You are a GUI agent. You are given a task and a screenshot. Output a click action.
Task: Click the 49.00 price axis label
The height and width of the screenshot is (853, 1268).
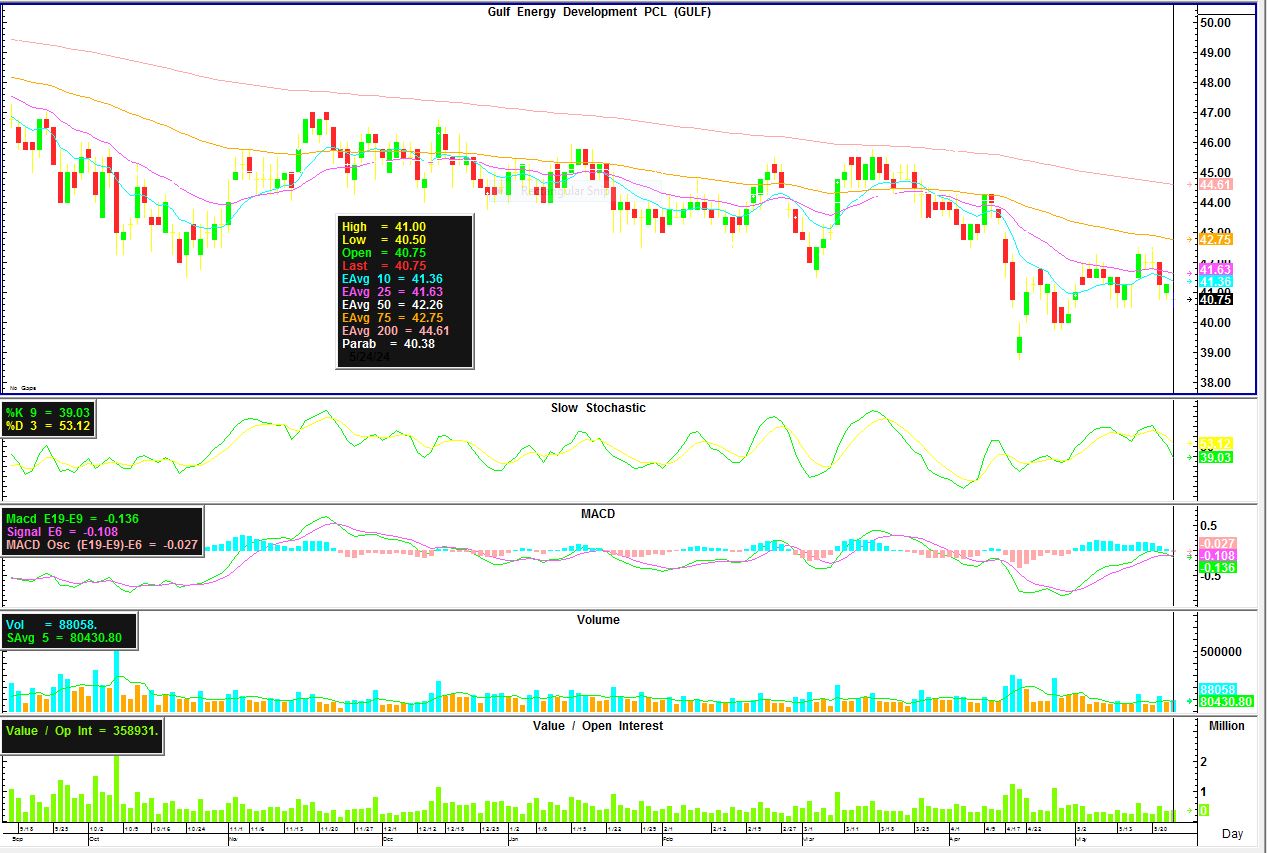(x=1215, y=53)
